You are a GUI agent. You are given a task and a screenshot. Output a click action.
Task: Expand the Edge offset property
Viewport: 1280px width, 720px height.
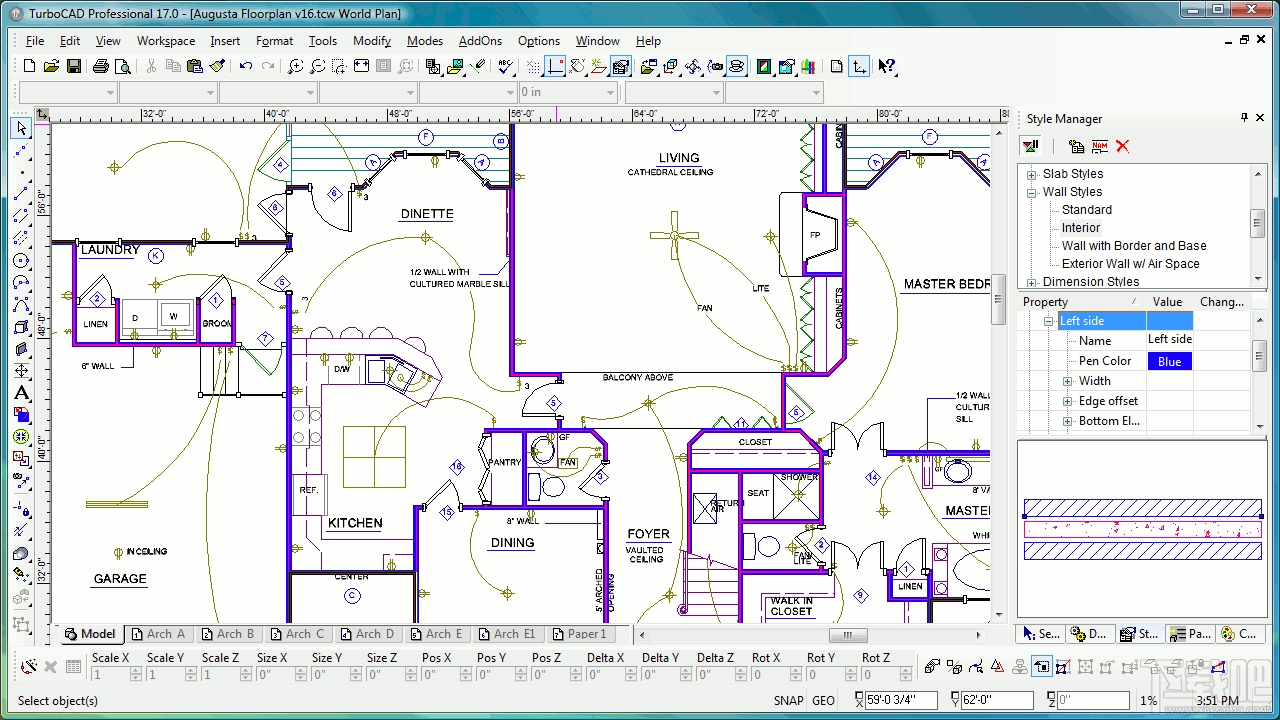point(1068,401)
